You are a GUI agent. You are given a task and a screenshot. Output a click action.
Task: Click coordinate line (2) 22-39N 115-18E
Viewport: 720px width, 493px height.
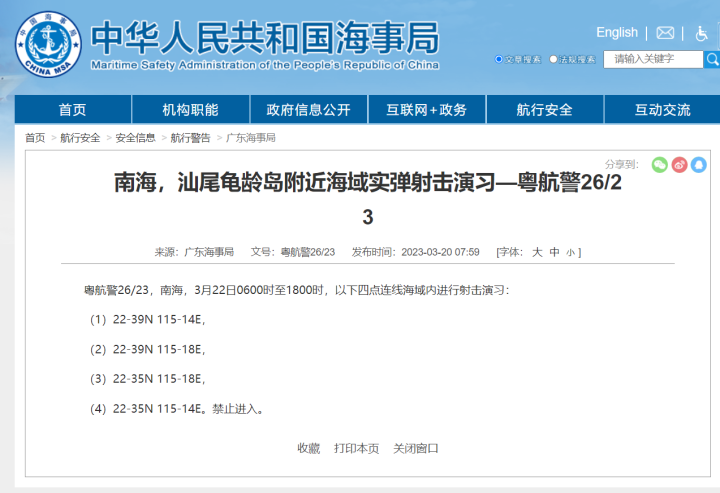(x=147, y=349)
